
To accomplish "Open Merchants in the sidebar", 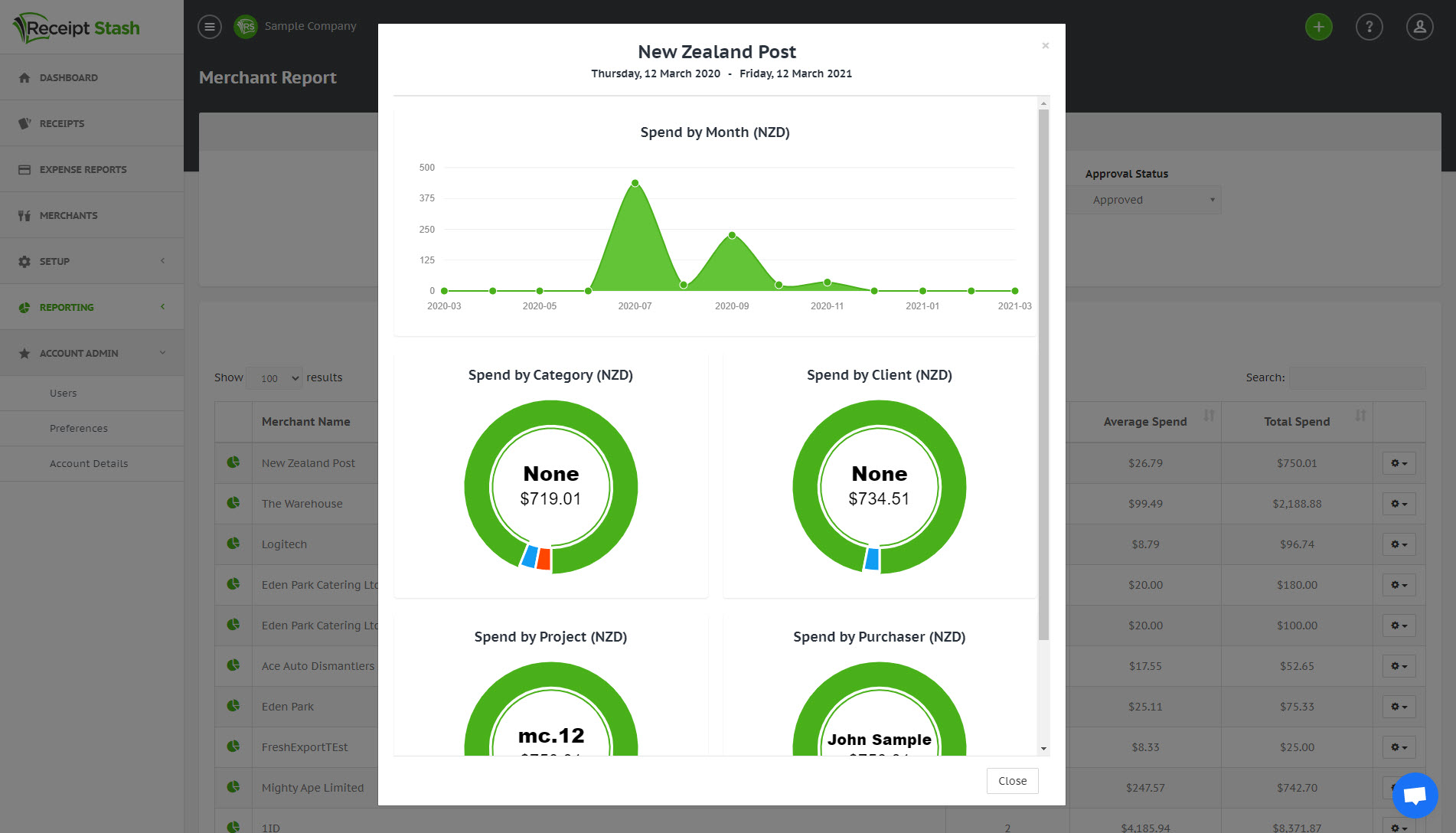I will (92, 215).
